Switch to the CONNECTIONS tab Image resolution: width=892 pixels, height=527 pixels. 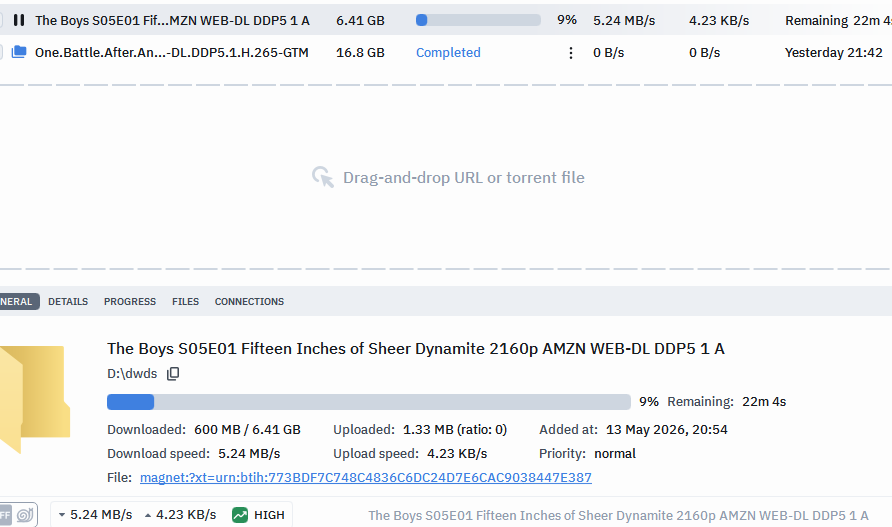pyautogui.click(x=249, y=302)
